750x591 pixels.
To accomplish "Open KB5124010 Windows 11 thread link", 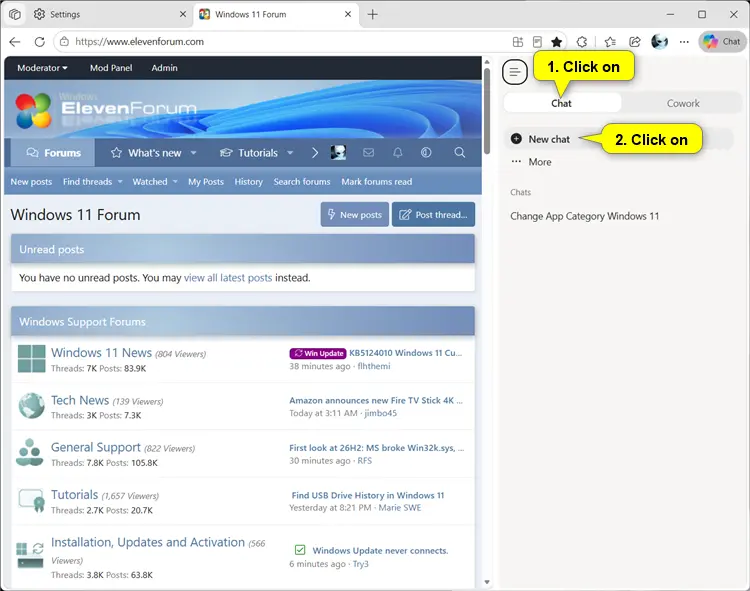I will 406,353.
